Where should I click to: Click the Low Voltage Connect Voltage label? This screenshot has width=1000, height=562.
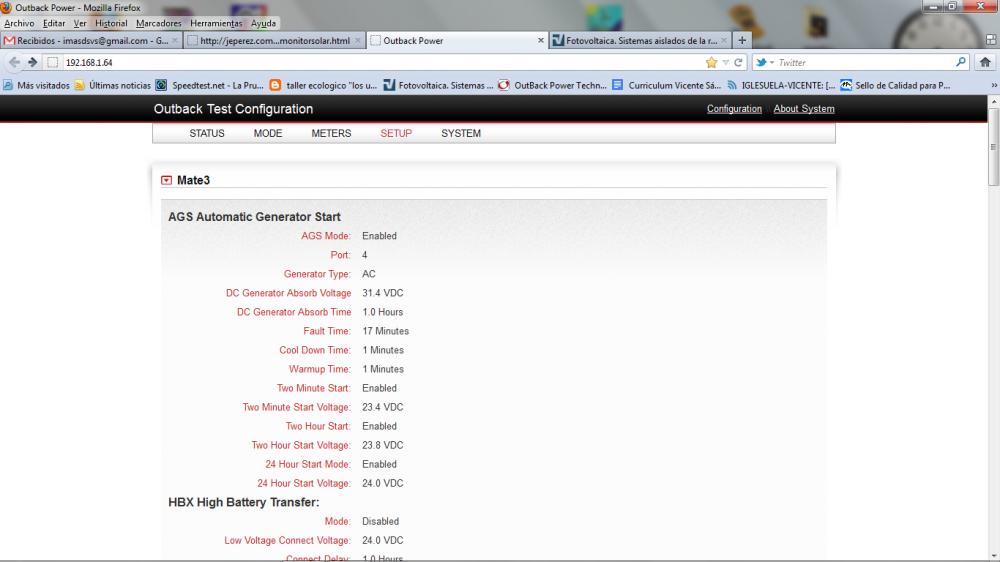click(287, 540)
